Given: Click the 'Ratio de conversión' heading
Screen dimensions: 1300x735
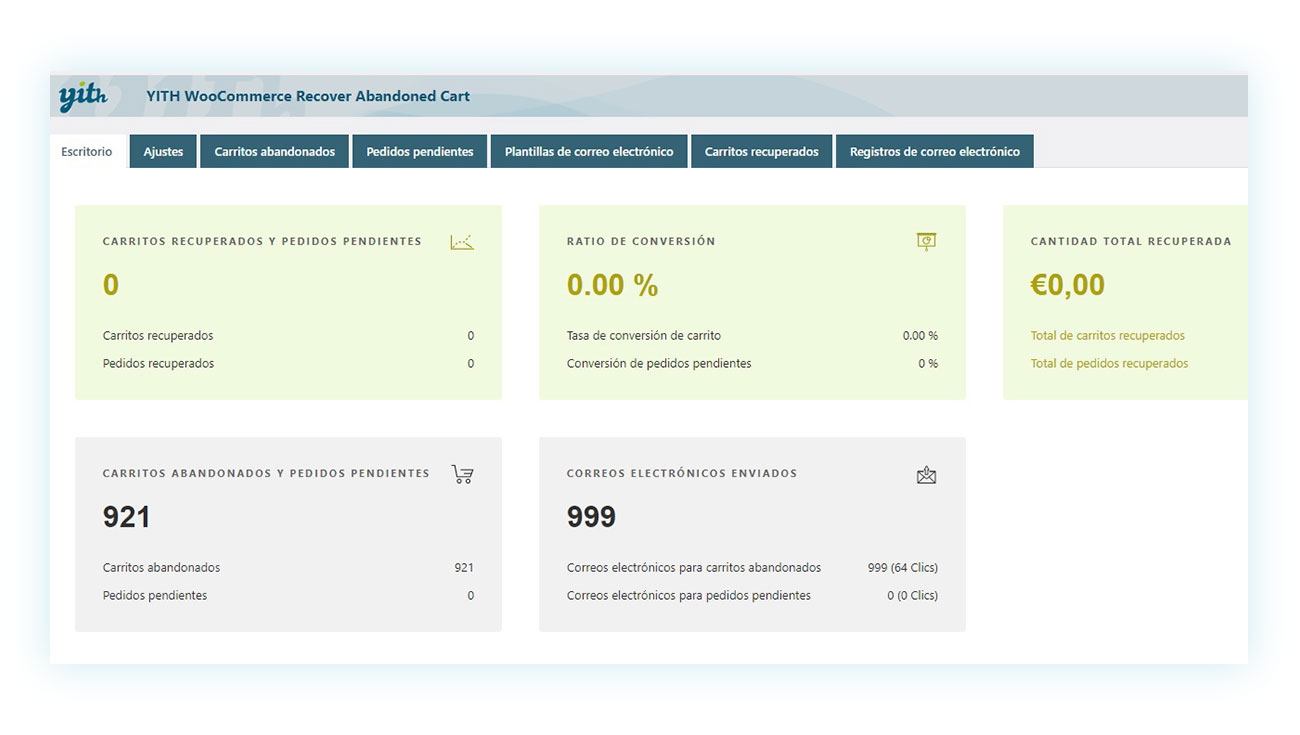Looking at the screenshot, I should click(641, 241).
